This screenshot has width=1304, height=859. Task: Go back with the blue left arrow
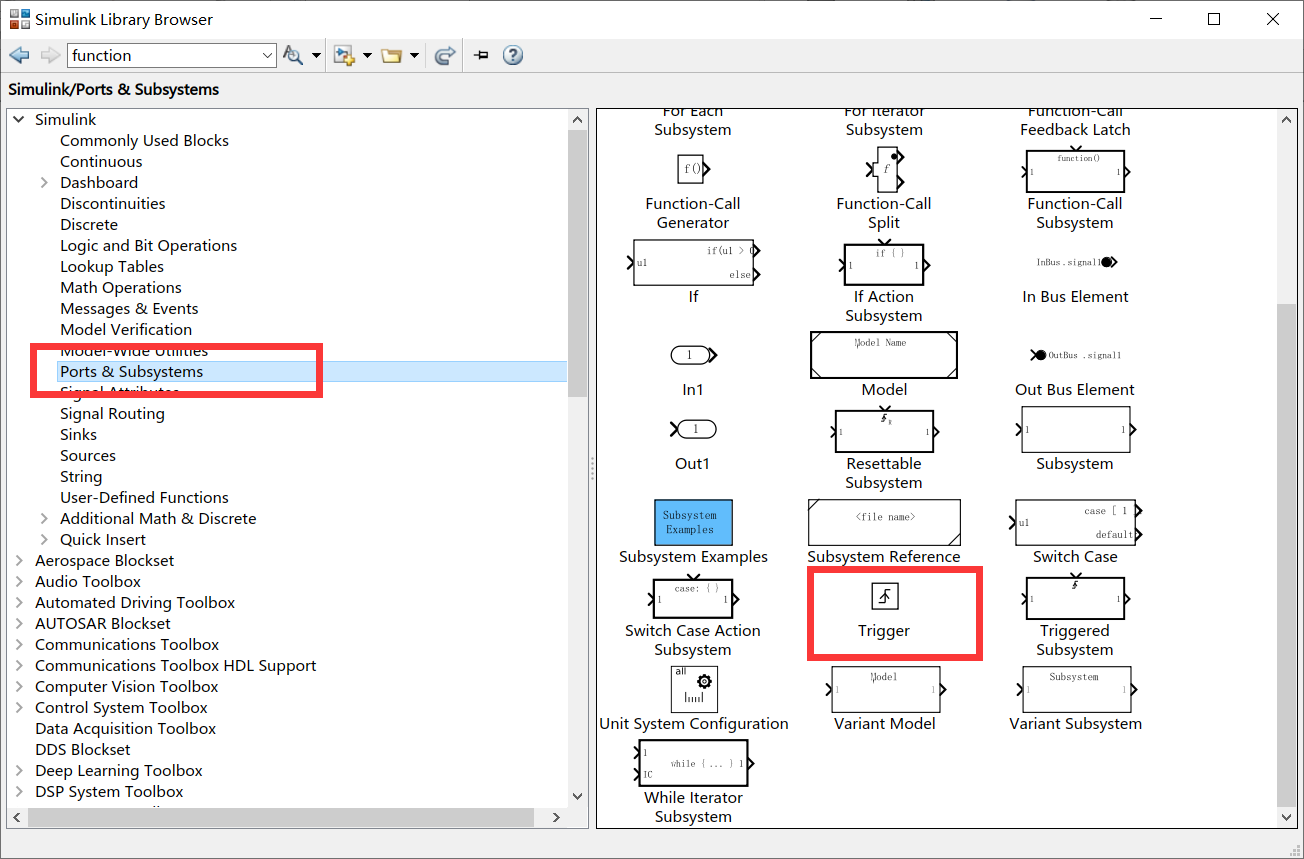coord(19,56)
